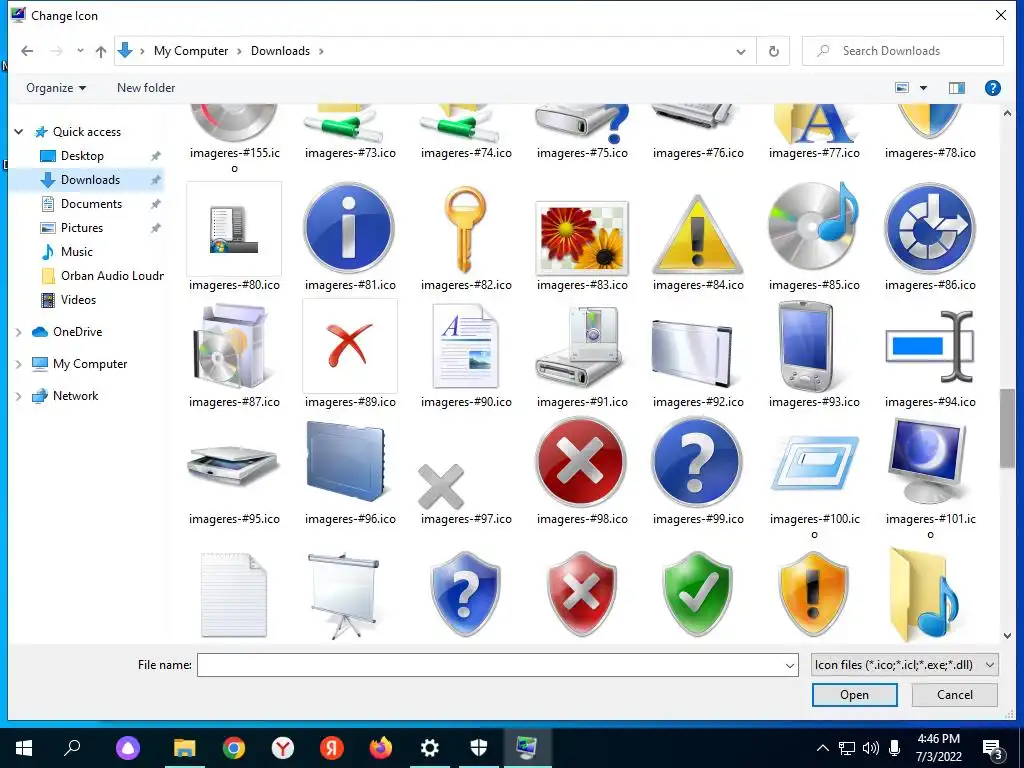
Task: Create a New folder
Action: click(146, 88)
